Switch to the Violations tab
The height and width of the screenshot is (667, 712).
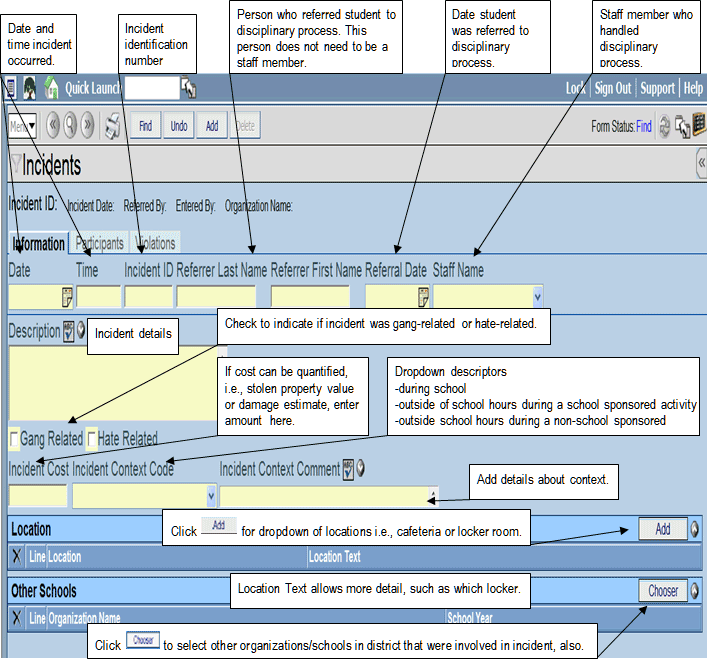[156, 243]
